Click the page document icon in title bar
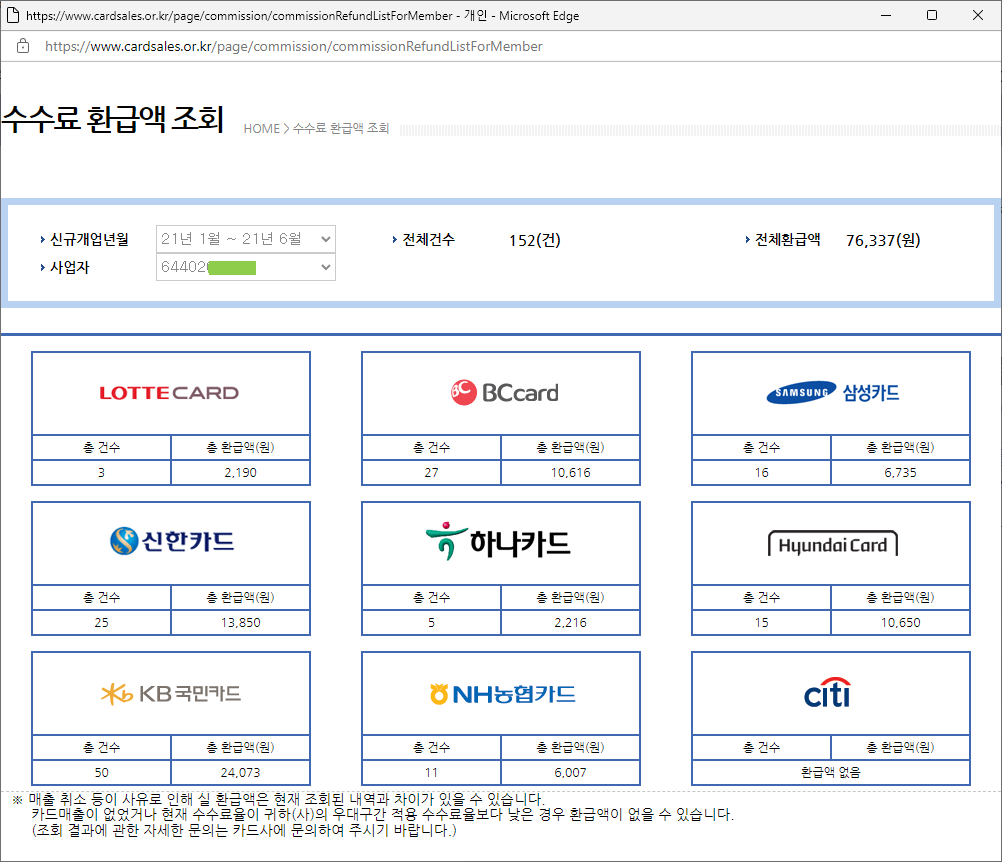The width and height of the screenshot is (1002, 862). [12, 16]
